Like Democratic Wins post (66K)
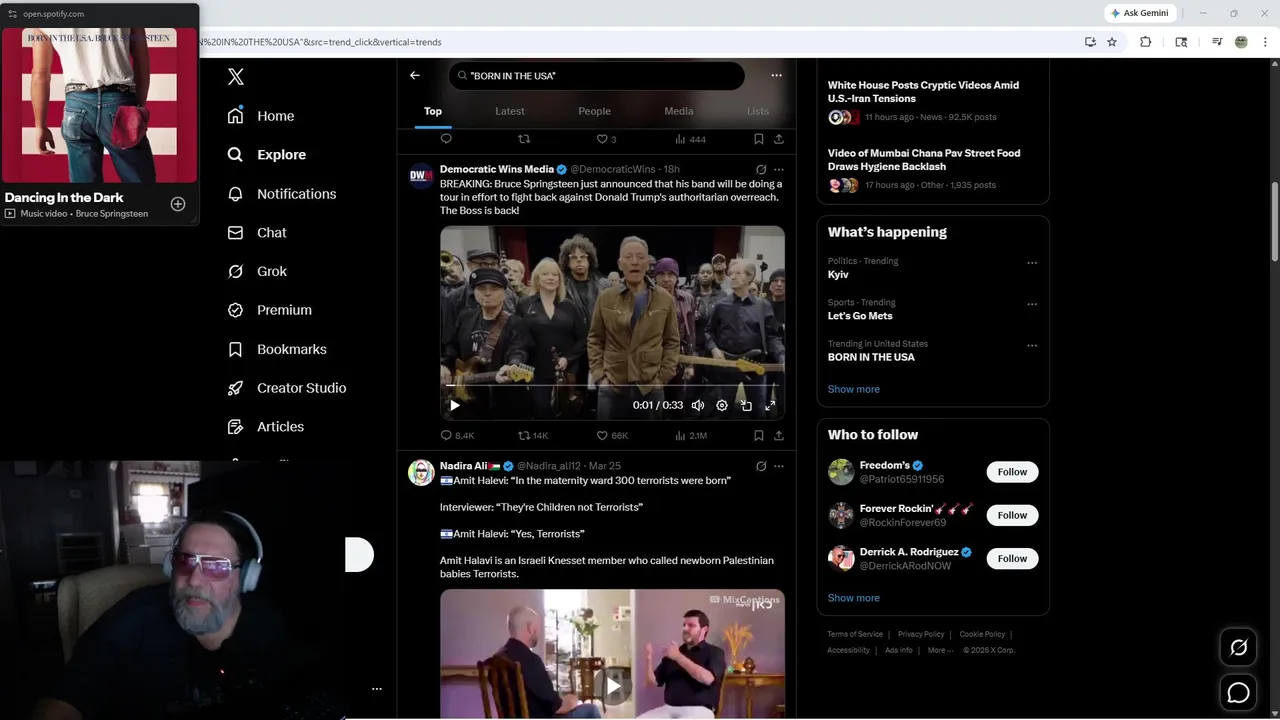1280x720 pixels. click(612, 436)
